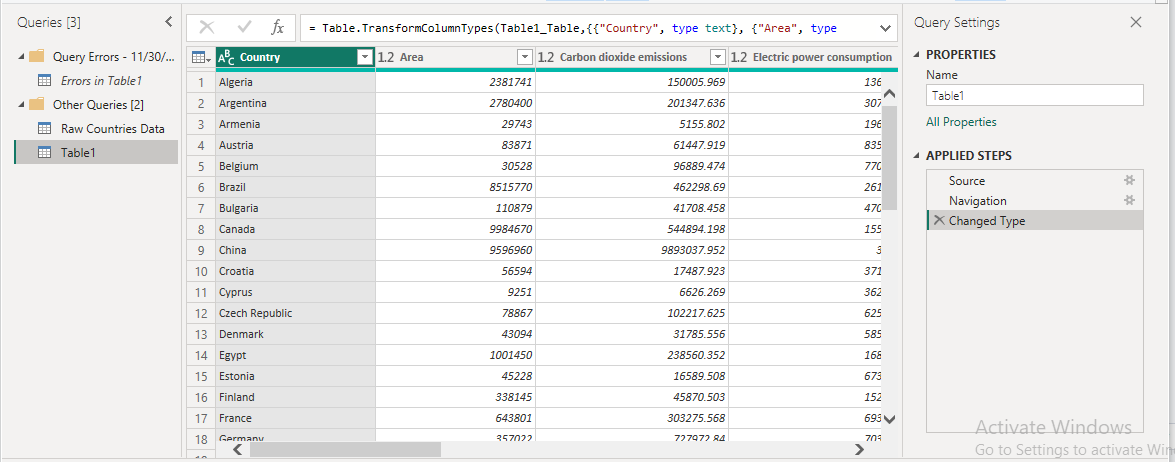Screen dimensions: 1175x462
Task: Click the Other Queries folder icon
Action: (x=37, y=104)
